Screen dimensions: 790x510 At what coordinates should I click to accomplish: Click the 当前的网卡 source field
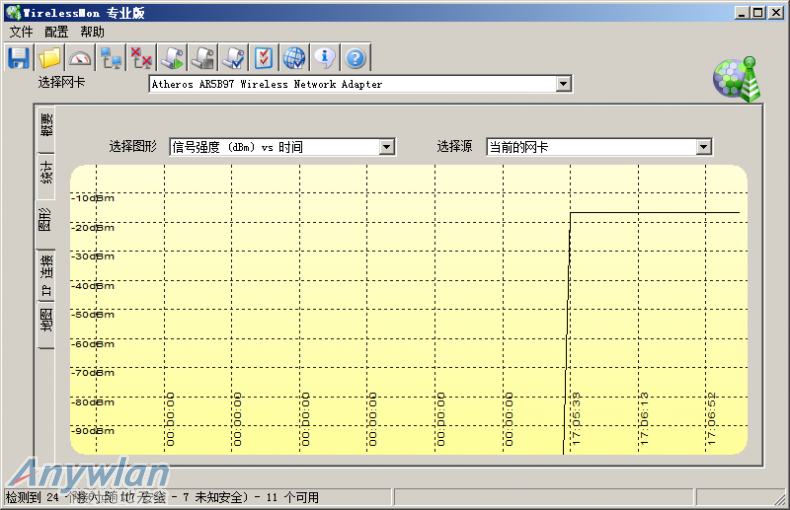[599, 147]
